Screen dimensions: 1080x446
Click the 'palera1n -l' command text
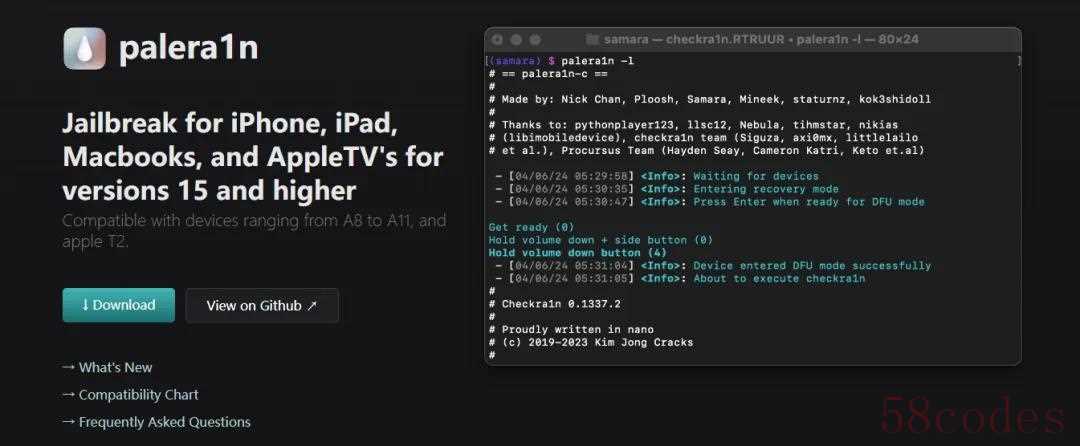pos(598,61)
